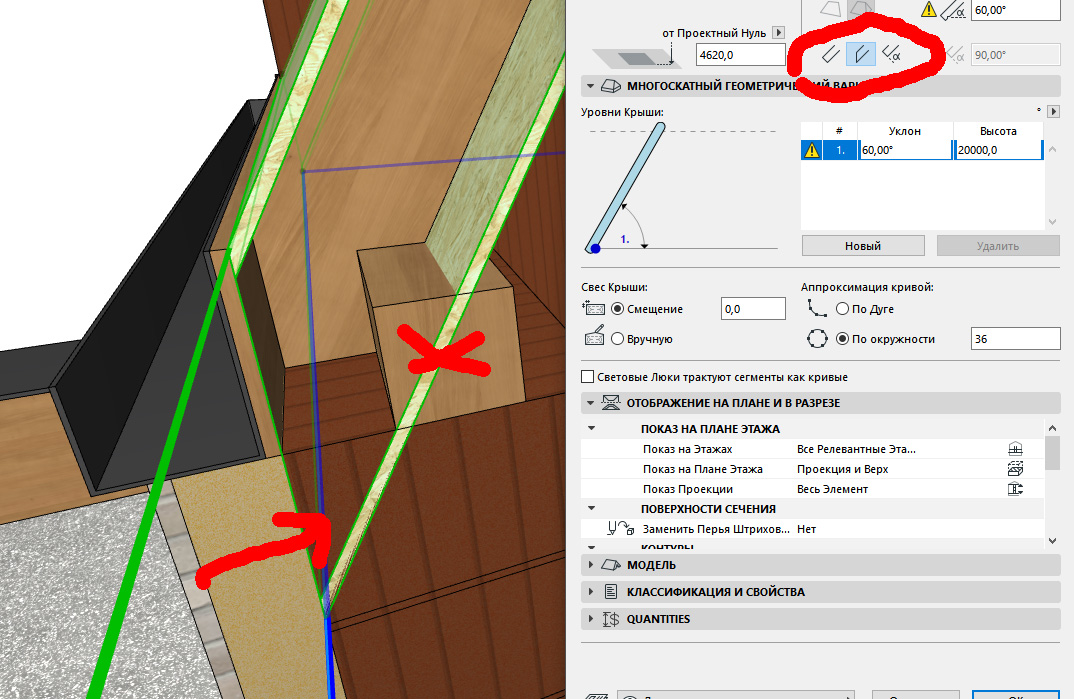
Task: Click the МОДЕЛЬ panel icon
Action: 611,565
